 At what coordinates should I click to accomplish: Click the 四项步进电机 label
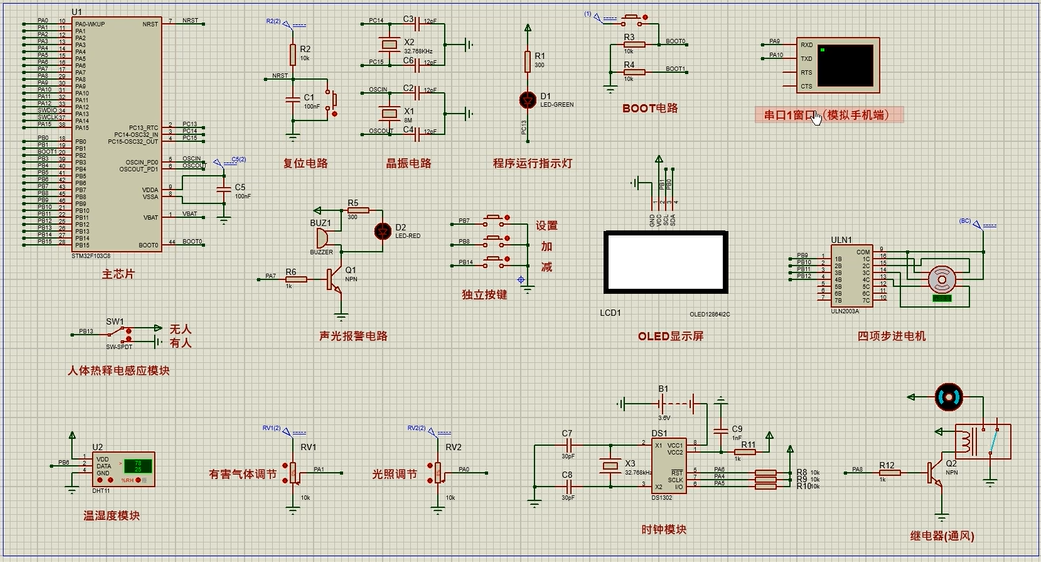tap(891, 336)
